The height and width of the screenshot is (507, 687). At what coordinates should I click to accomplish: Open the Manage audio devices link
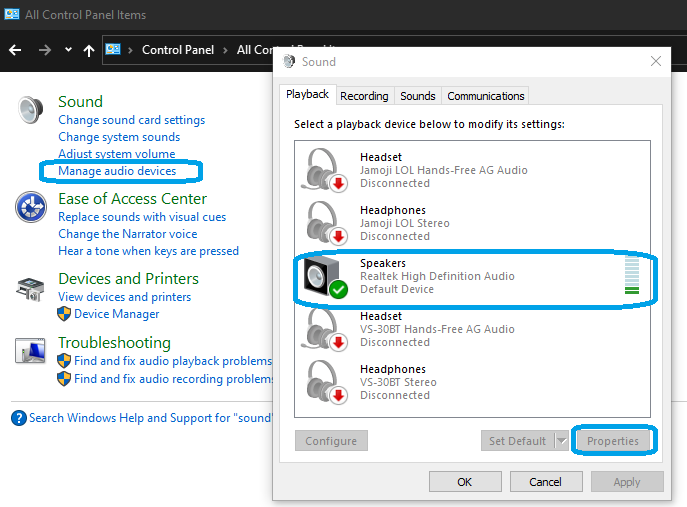click(117, 171)
